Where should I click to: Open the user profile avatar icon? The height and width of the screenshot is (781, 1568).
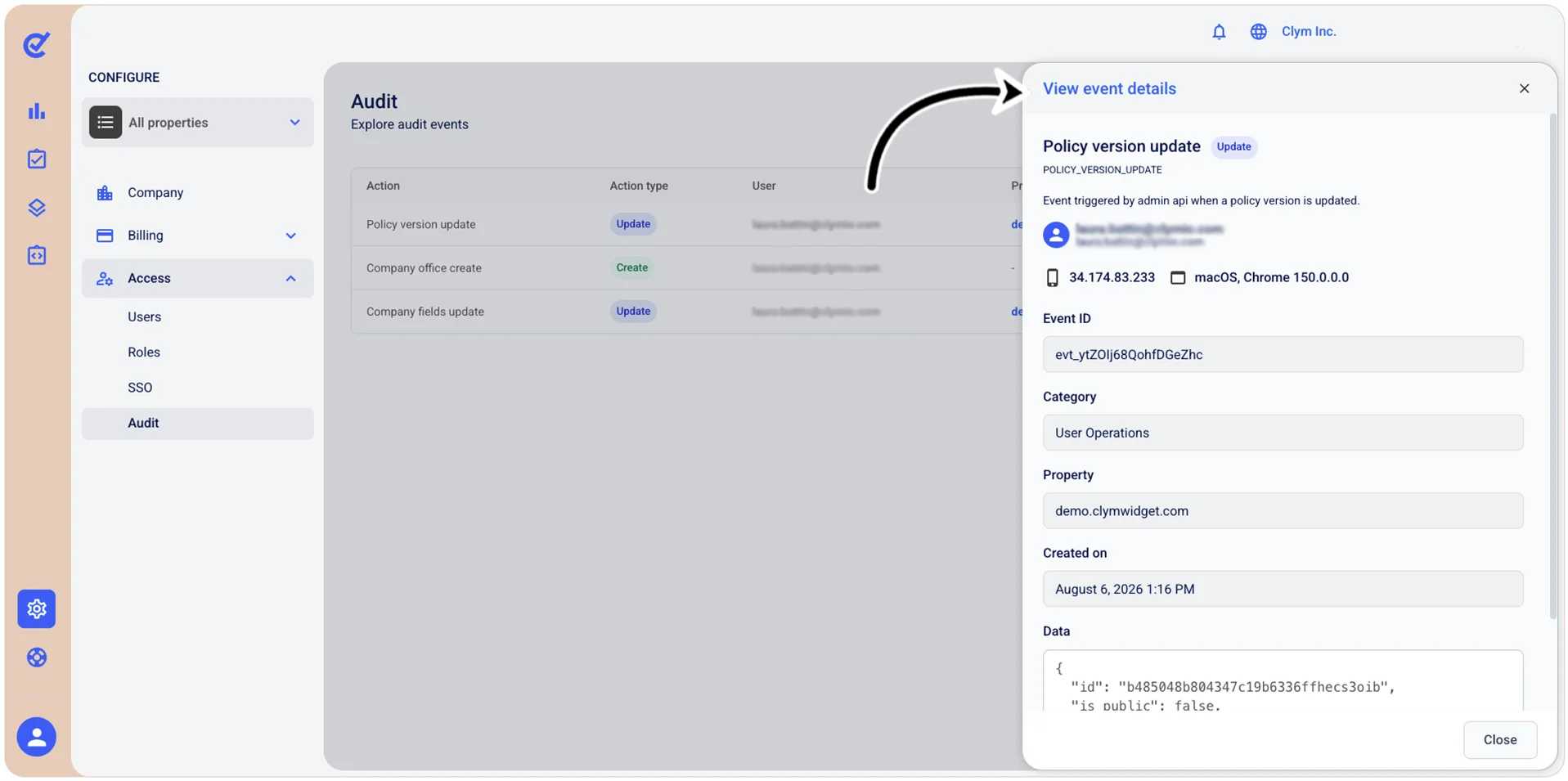[37, 737]
